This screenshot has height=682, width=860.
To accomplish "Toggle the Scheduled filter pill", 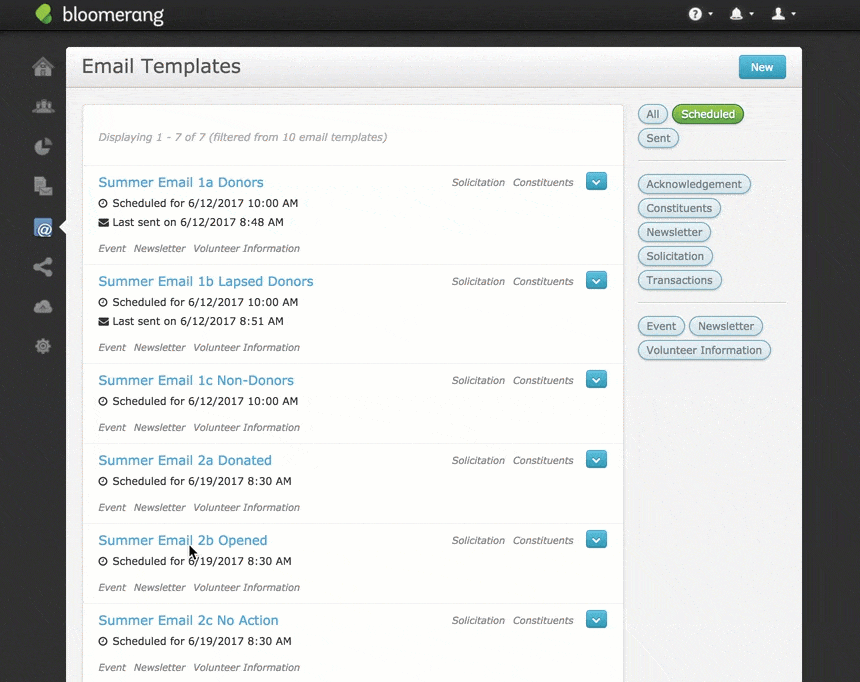I will [707, 114].
